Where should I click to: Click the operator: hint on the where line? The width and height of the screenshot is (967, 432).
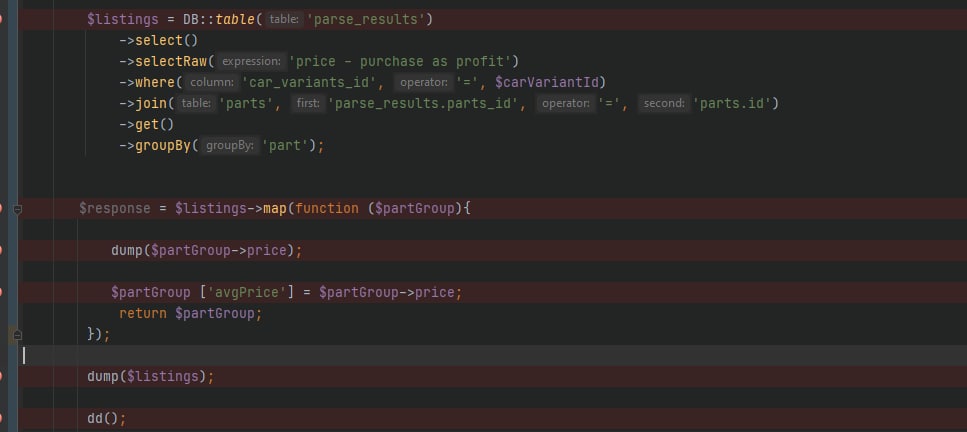point(424,83)
